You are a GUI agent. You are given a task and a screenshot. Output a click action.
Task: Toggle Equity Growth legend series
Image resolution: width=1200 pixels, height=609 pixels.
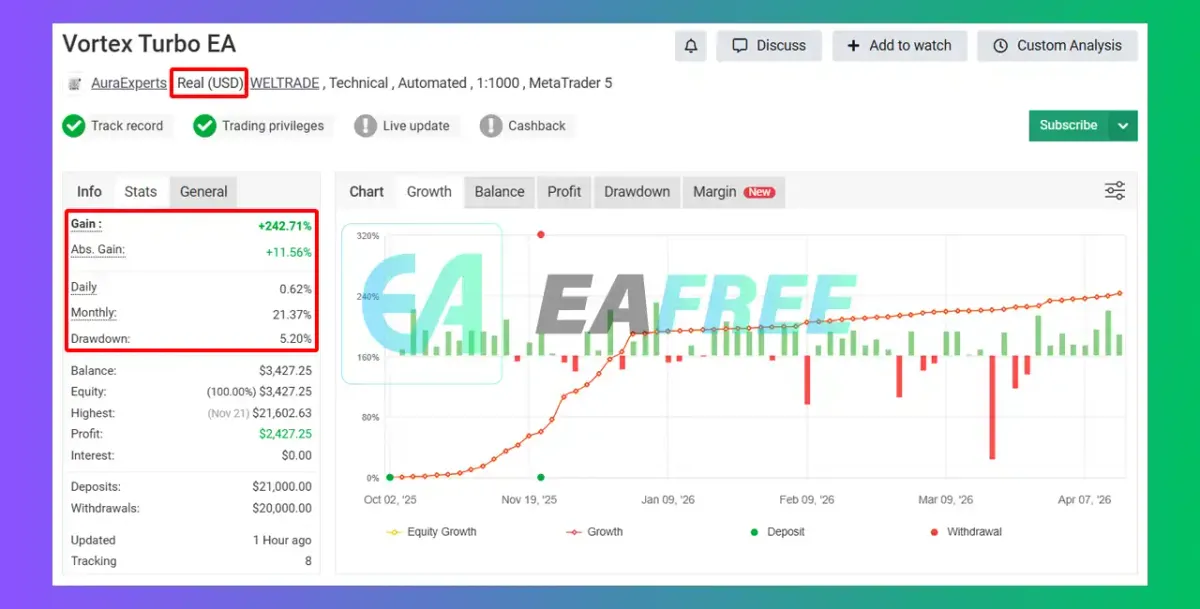pos(432,532)
